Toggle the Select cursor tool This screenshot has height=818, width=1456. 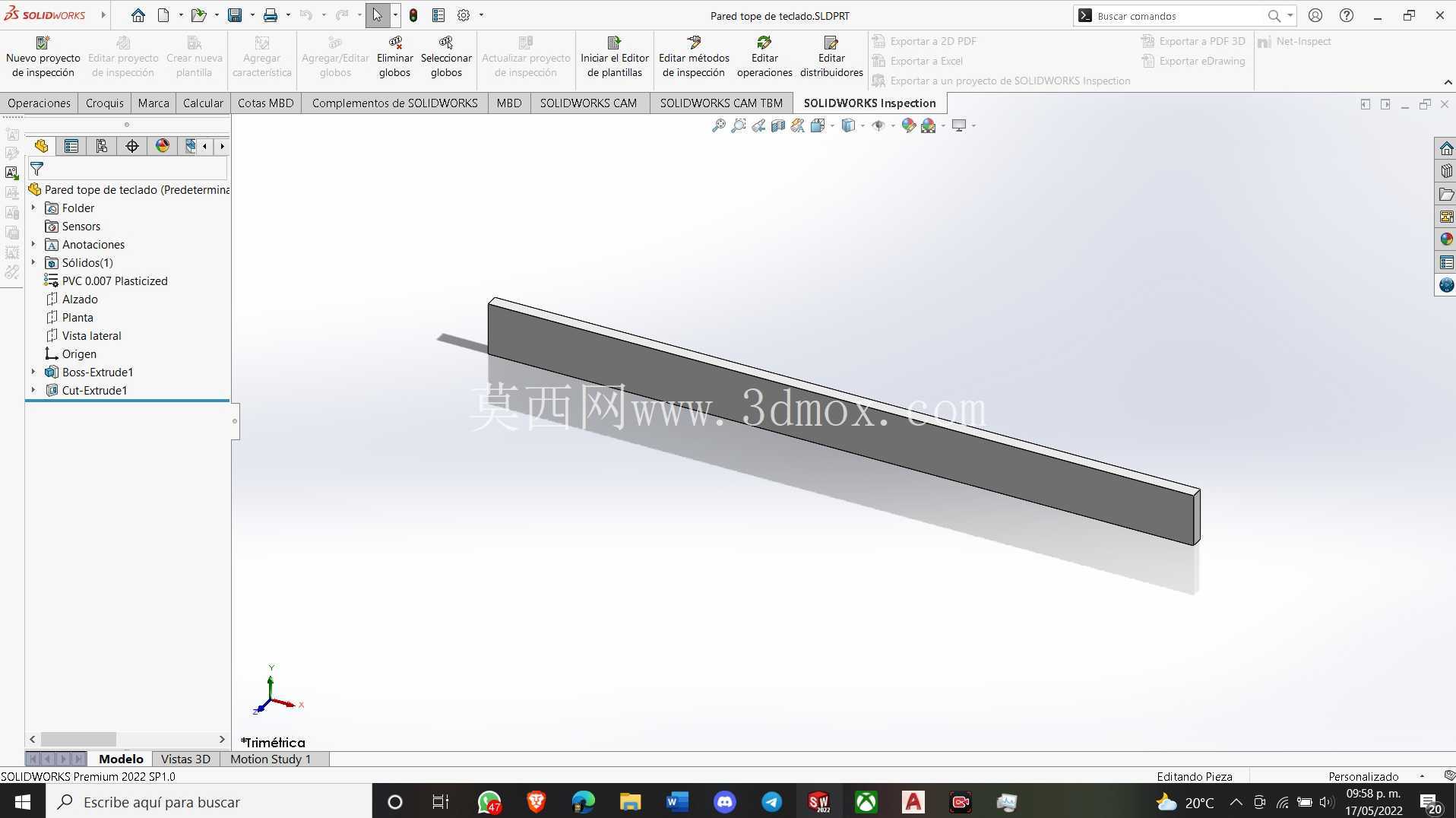pos(377,15)
